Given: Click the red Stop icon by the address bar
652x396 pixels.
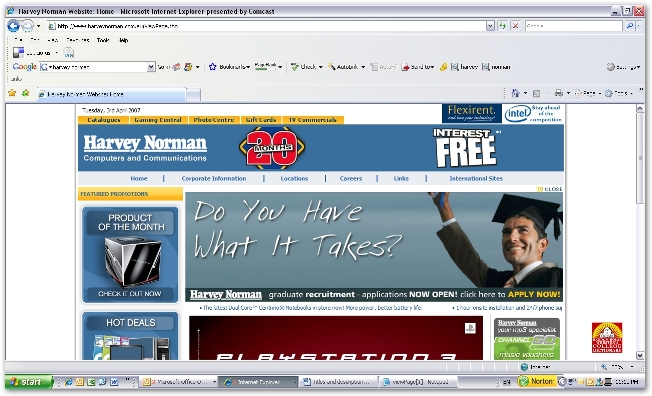Looking at the screenshot, I should [515, 26].
